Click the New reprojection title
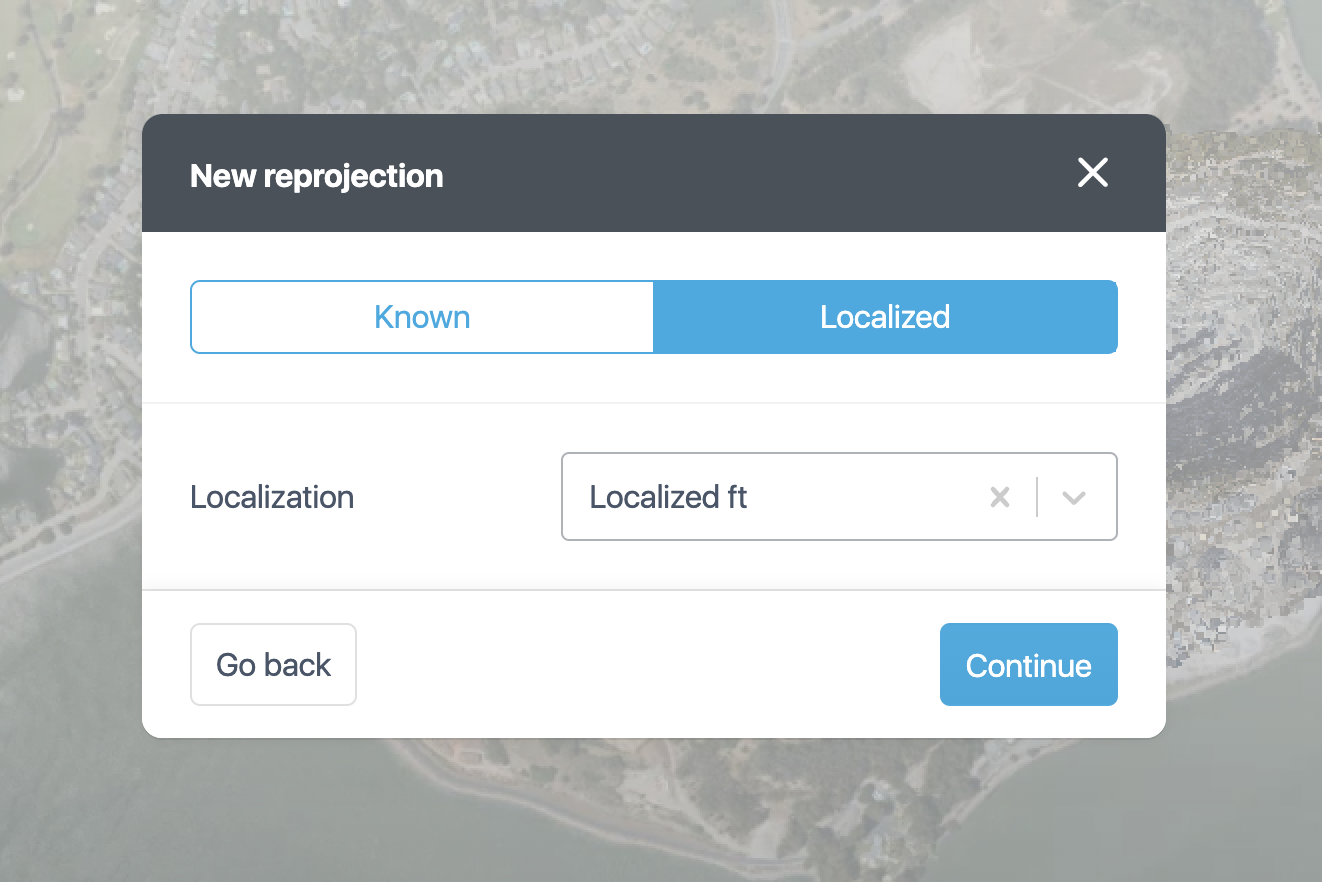Screen dimensions: 1322x882 coord(316,176)
